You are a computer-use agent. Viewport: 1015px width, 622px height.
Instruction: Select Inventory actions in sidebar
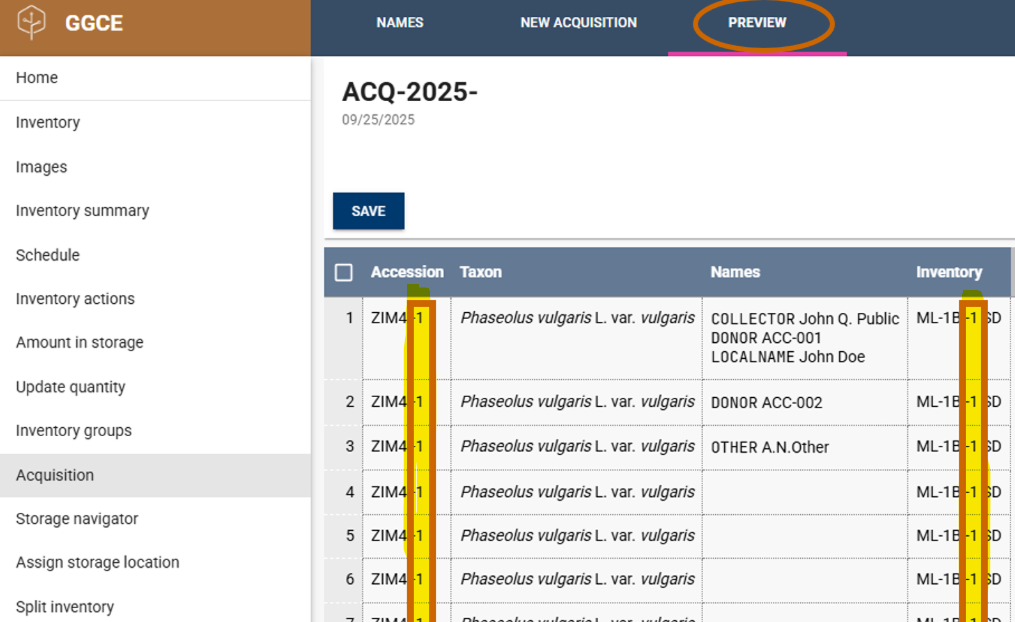click(x=75, y=299)
